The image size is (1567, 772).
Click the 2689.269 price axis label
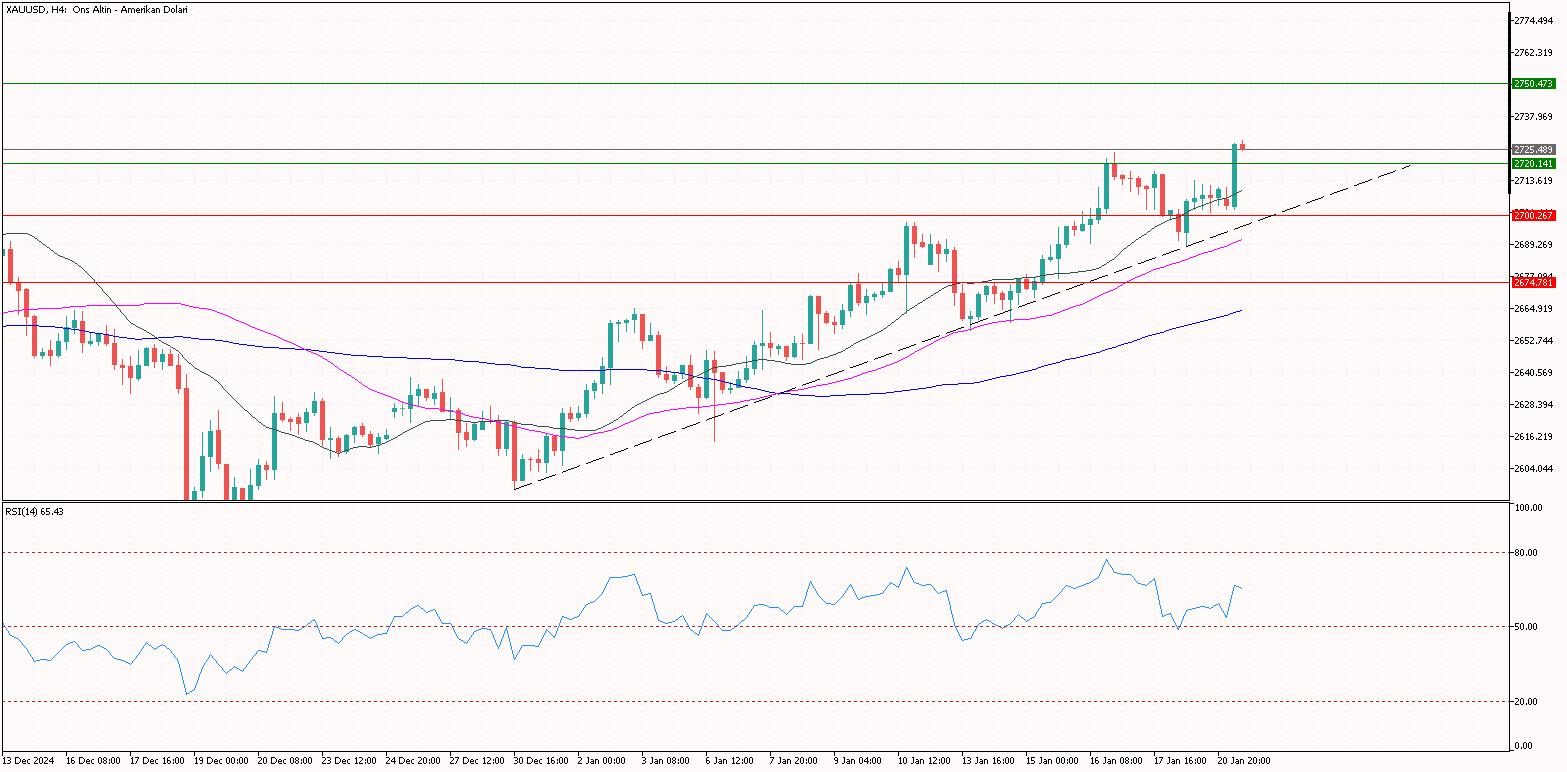pos(1533,244)
